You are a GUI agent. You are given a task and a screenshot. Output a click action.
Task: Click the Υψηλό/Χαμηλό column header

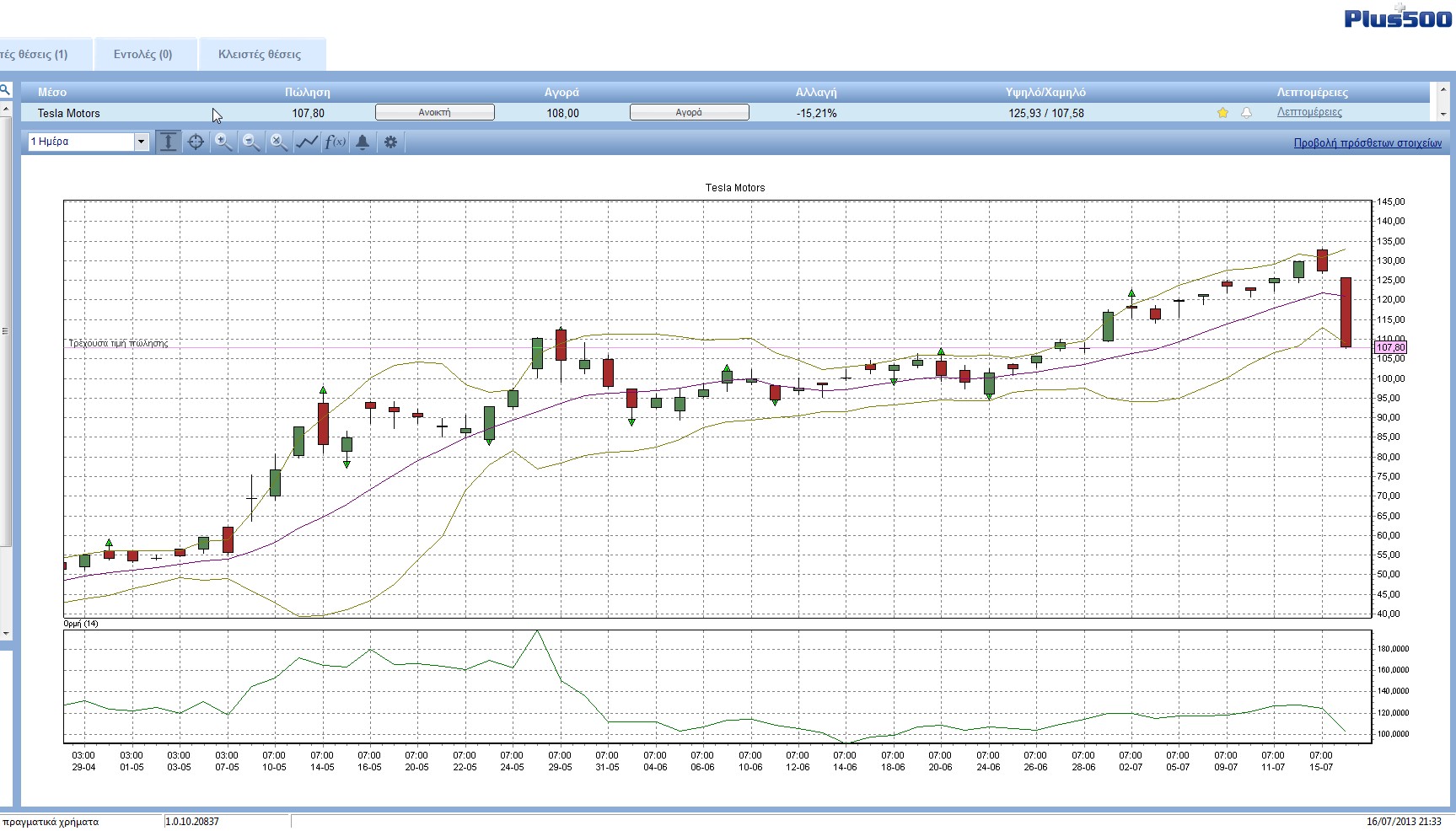point(1045,92)
